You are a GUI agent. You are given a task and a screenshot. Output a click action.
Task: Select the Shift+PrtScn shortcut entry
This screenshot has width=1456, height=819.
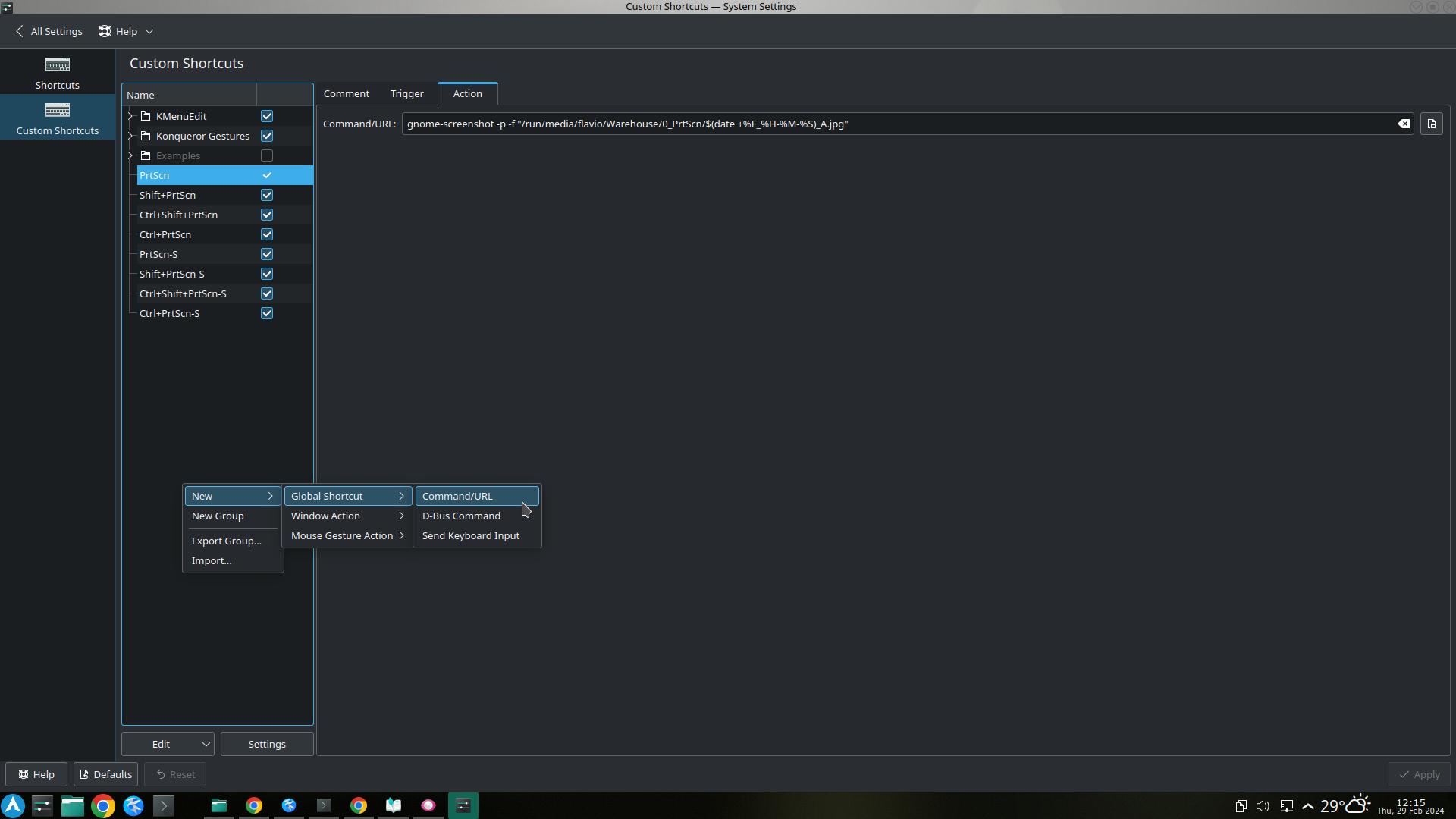coord(168,195)
